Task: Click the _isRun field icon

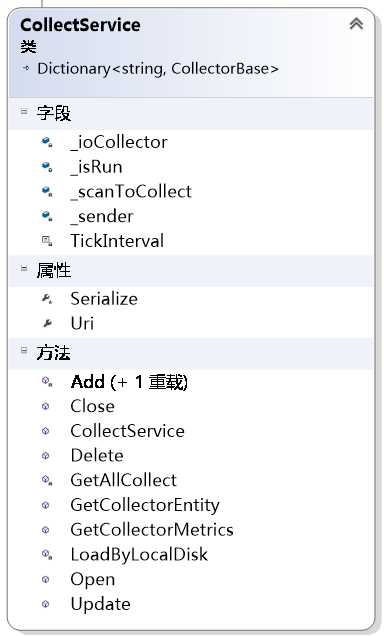Action: (x=47, y=167)
